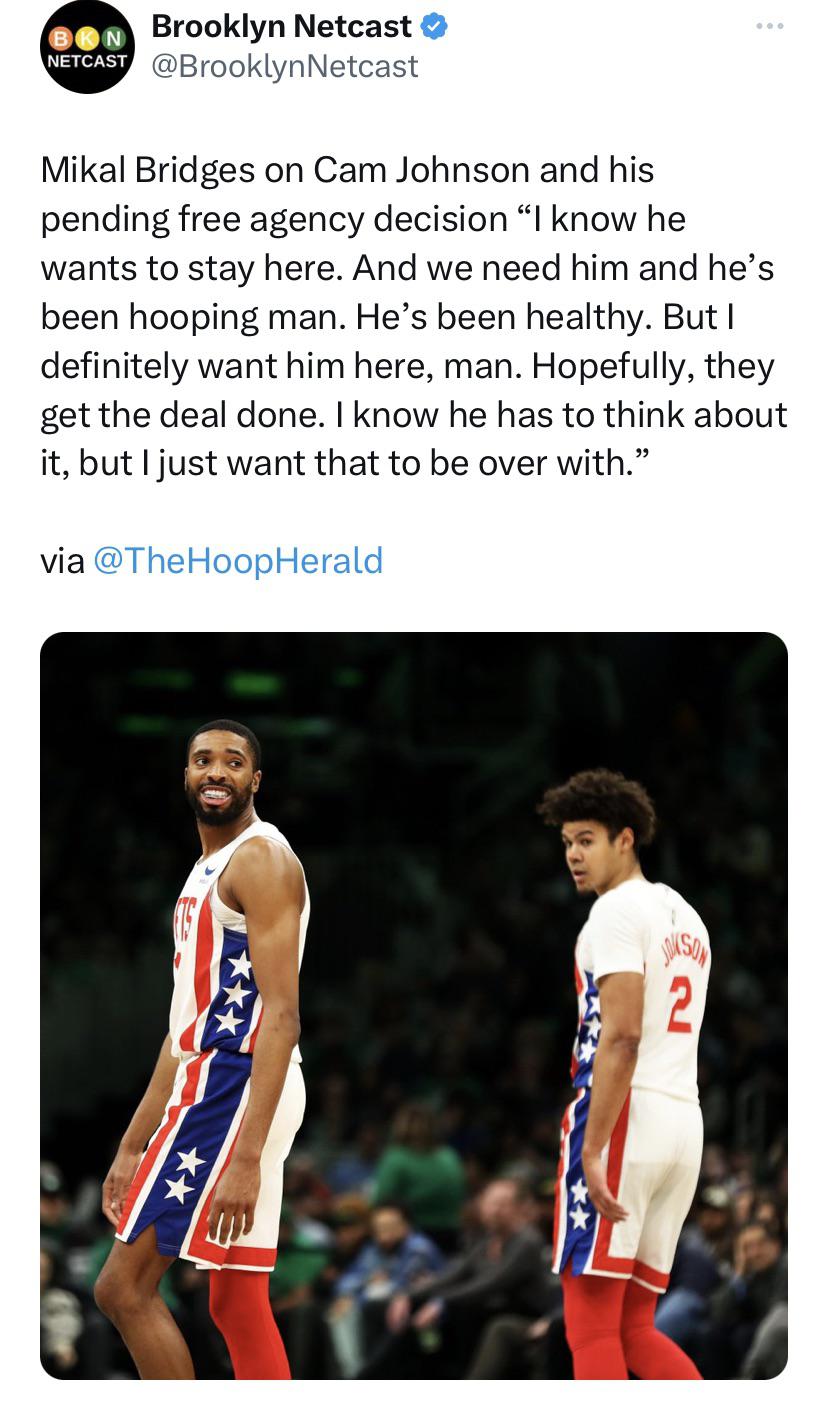
Task: Click the "BKN" letters in the avatar logo
Action: point(87,38)
